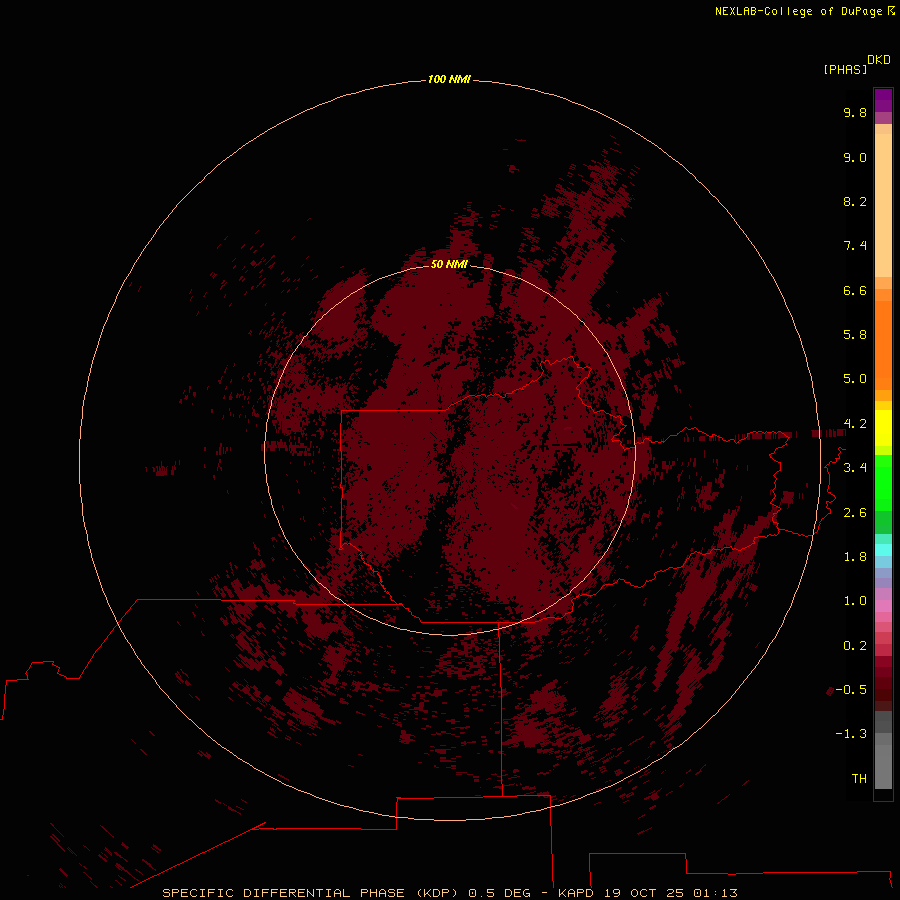Click the 5.0 value on the scale
900x900 pixels.
pyautogui.click(x=855, y=379)
